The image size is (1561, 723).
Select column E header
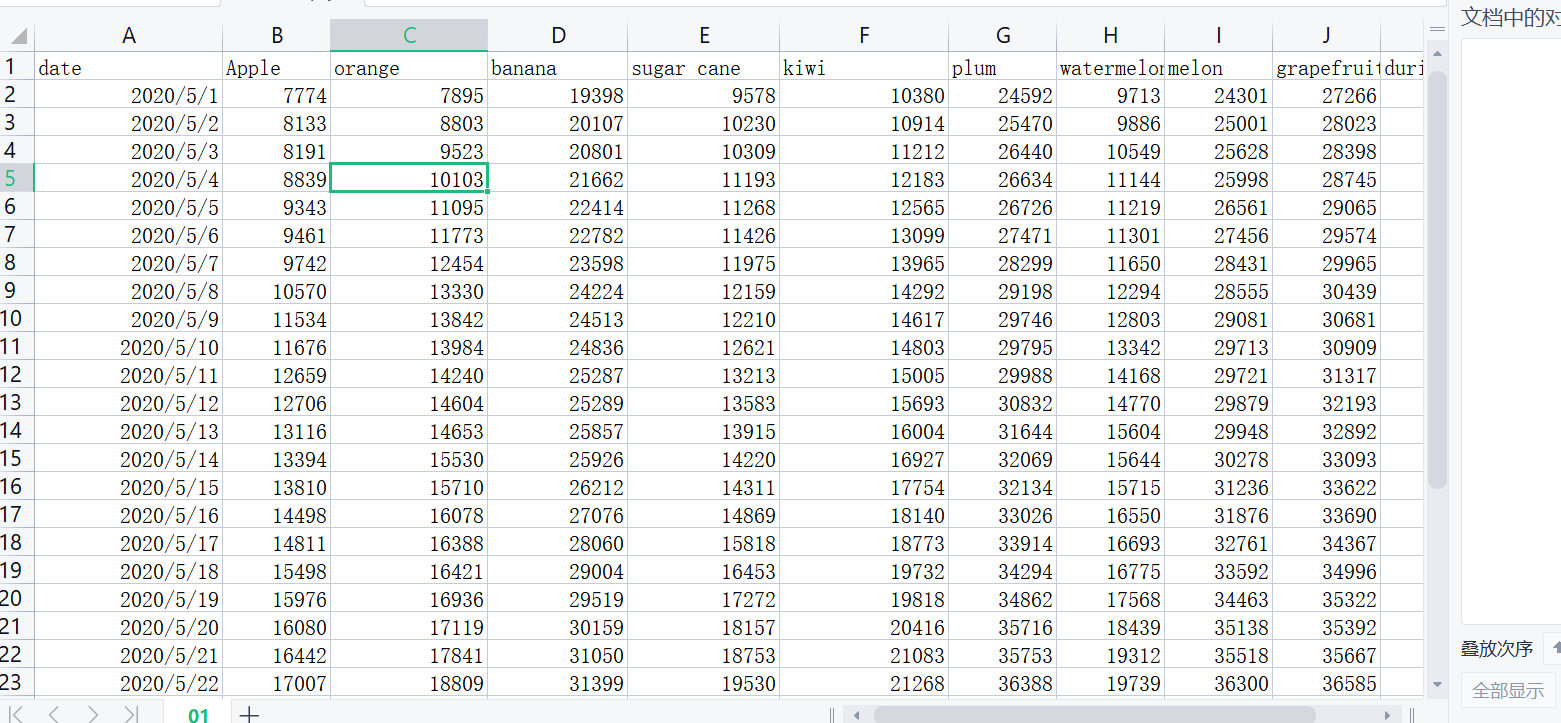click(704, 36)
